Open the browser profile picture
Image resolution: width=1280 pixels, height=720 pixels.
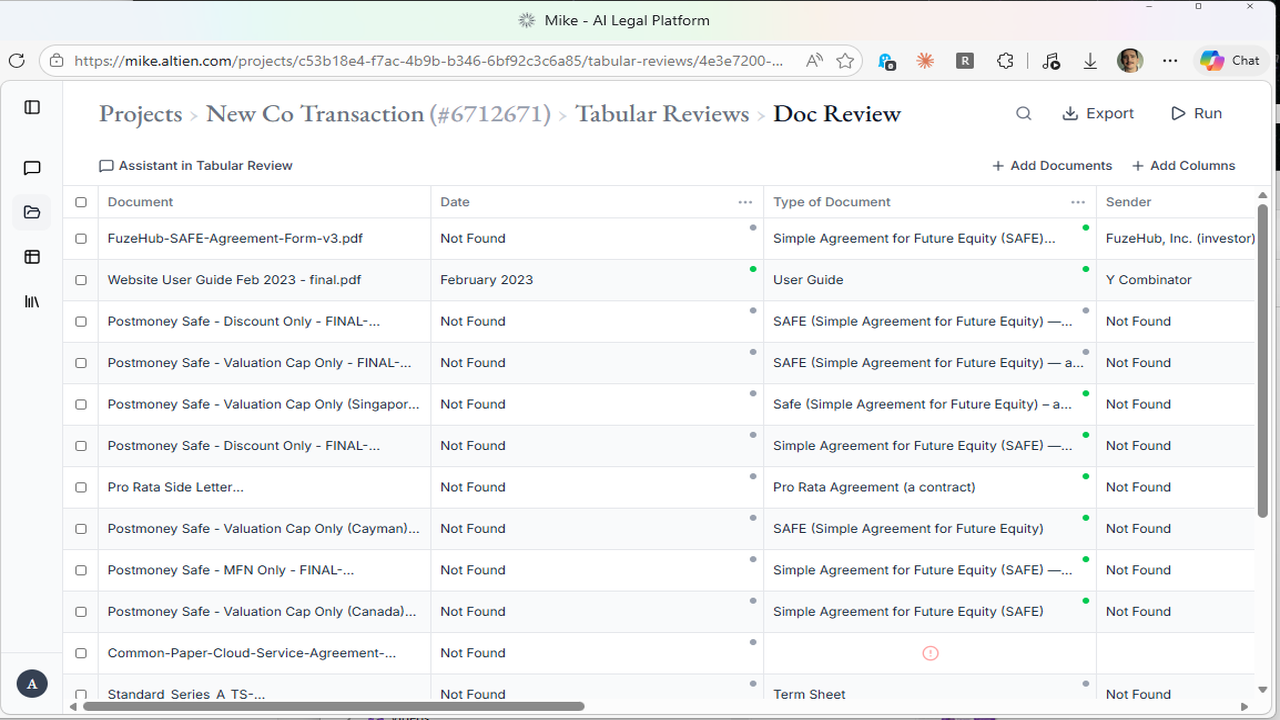click(1130, 61)
